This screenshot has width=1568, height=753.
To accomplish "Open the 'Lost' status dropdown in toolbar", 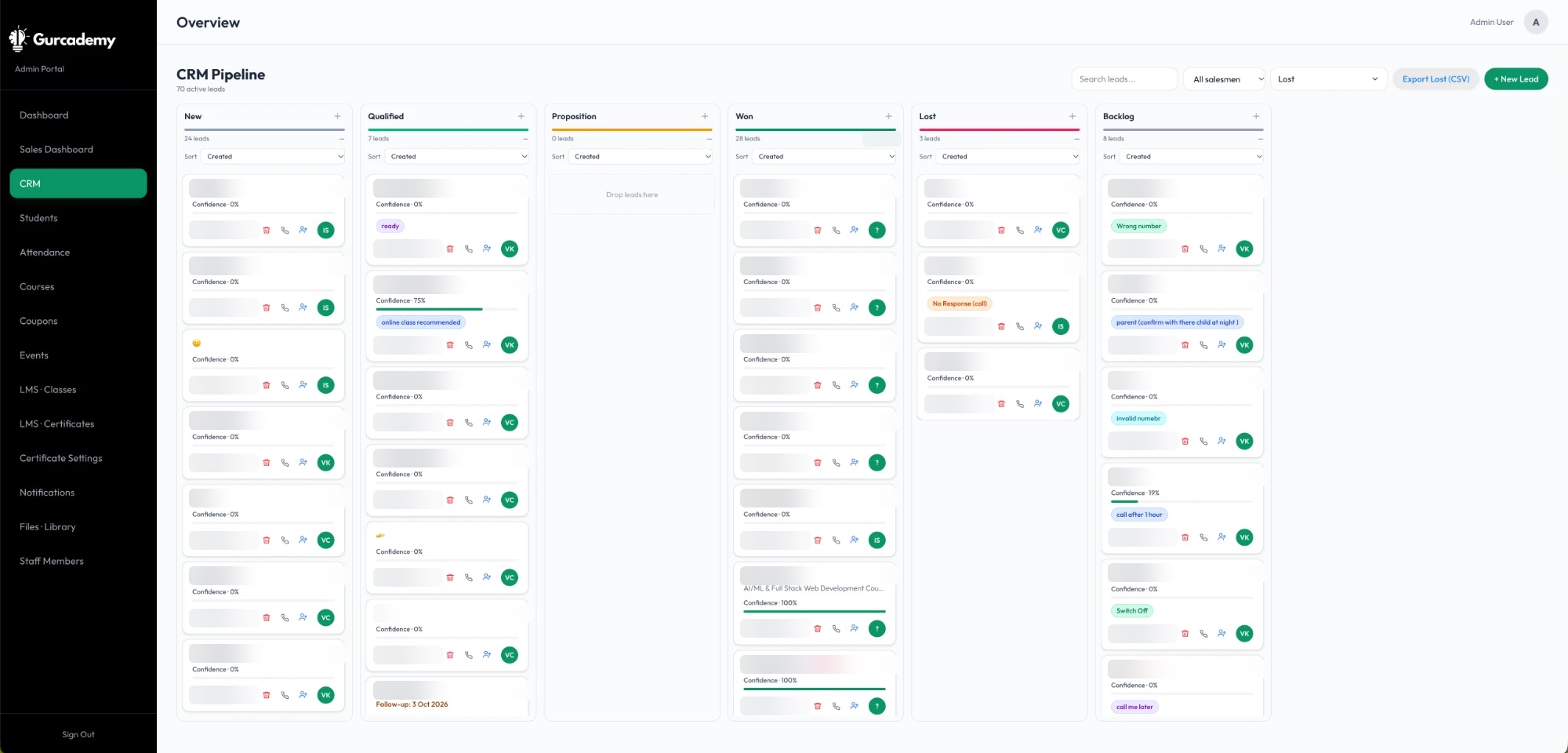I will click(1328, 79).
